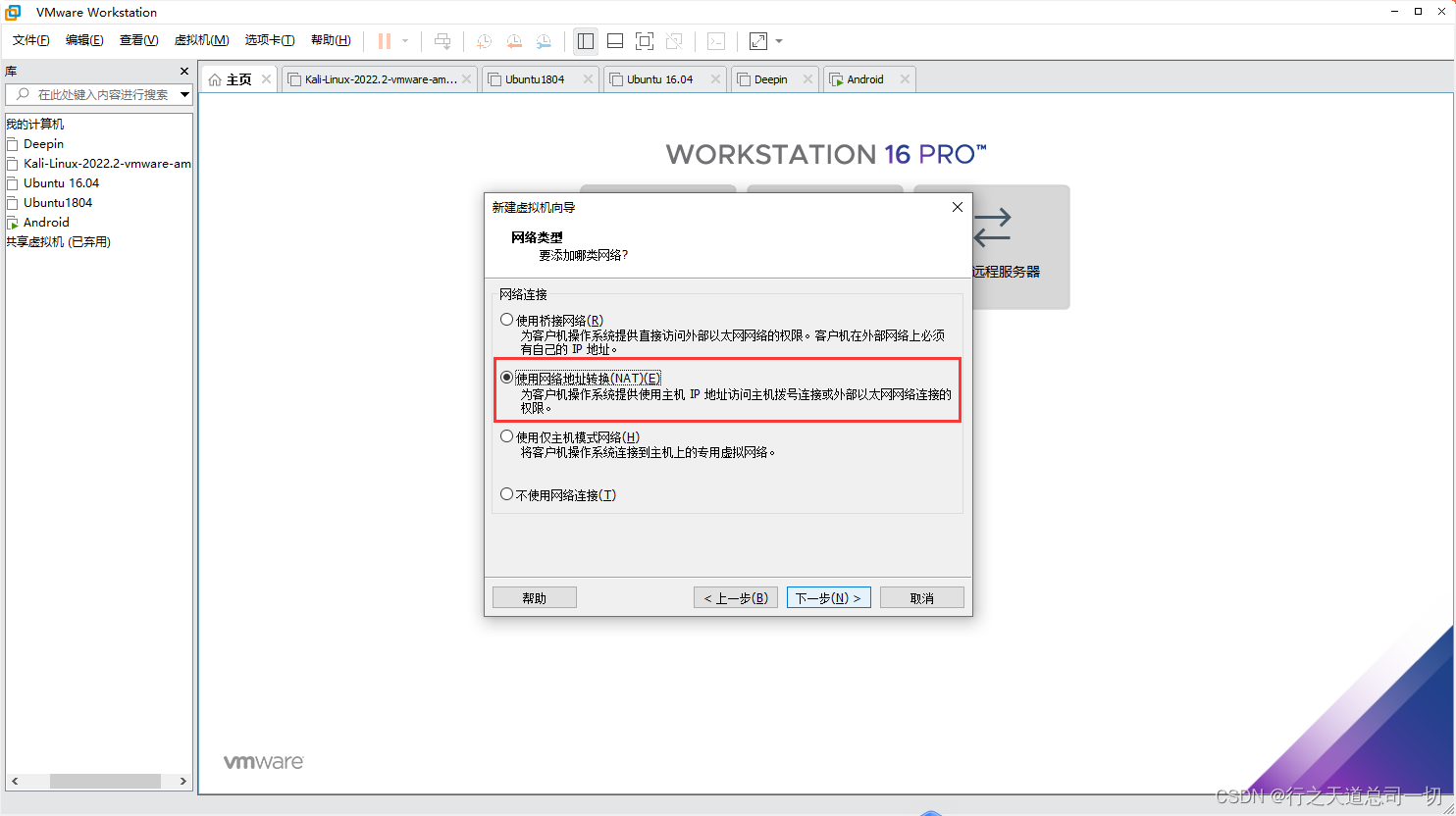Click the VMware Workstation title bar icon
The height and width of the screenshot is (816, 1456).
(14, 12)
